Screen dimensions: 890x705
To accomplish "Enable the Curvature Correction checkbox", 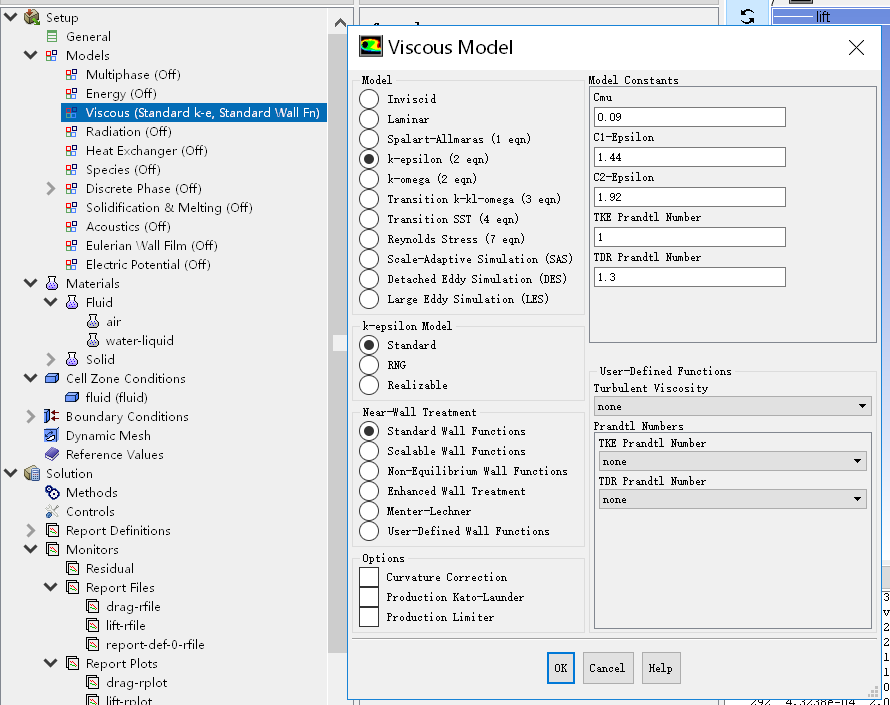I will pyautogui.click(x=369, y=577).
